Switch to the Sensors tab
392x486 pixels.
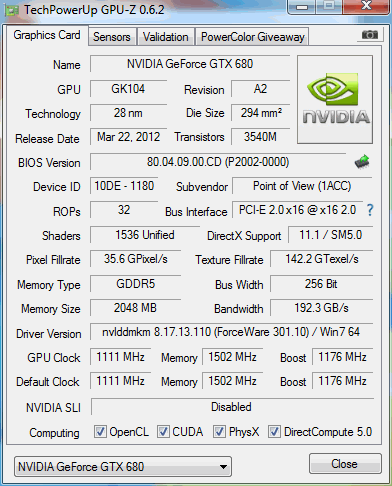[x=112, y=37]
